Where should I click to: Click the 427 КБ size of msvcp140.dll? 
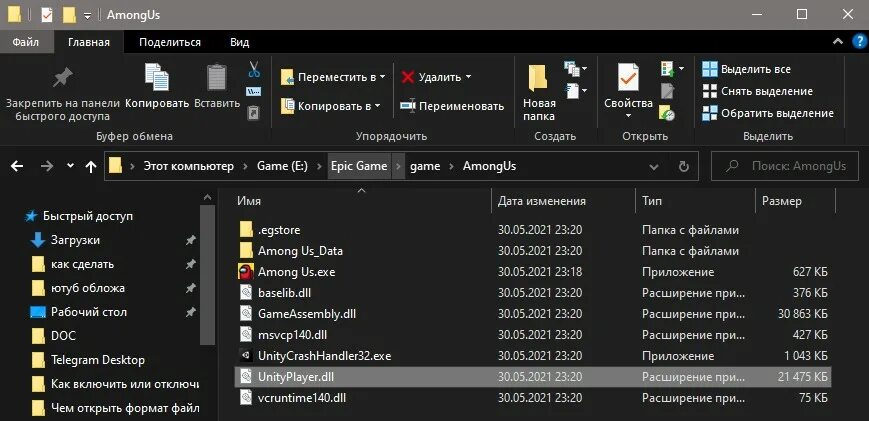[810, 335]
